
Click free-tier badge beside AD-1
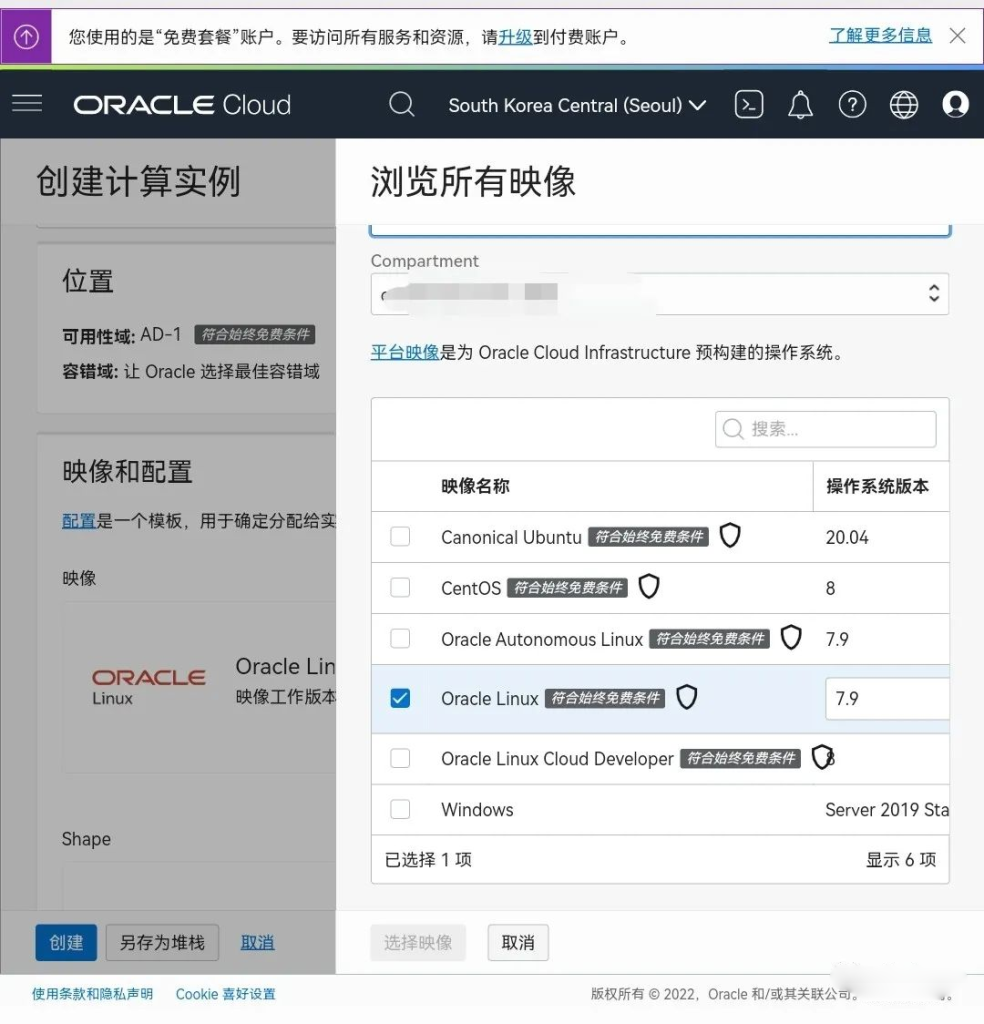click(255, 334)
